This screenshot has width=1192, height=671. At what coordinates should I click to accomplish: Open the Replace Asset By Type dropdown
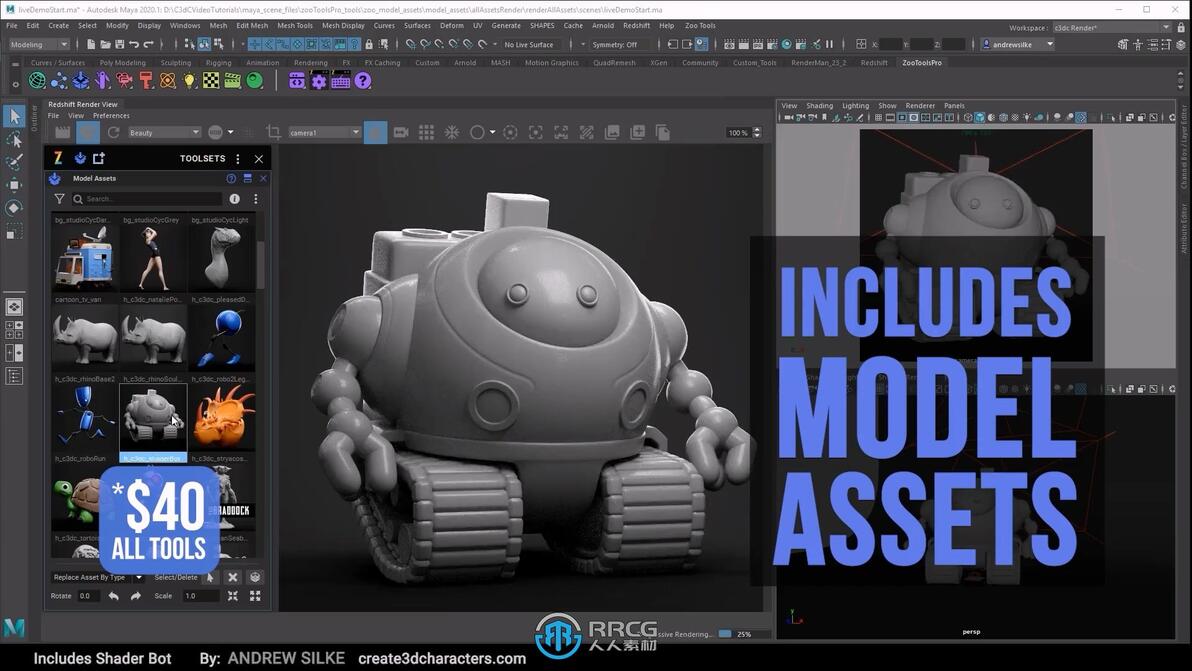pos(97,577)
